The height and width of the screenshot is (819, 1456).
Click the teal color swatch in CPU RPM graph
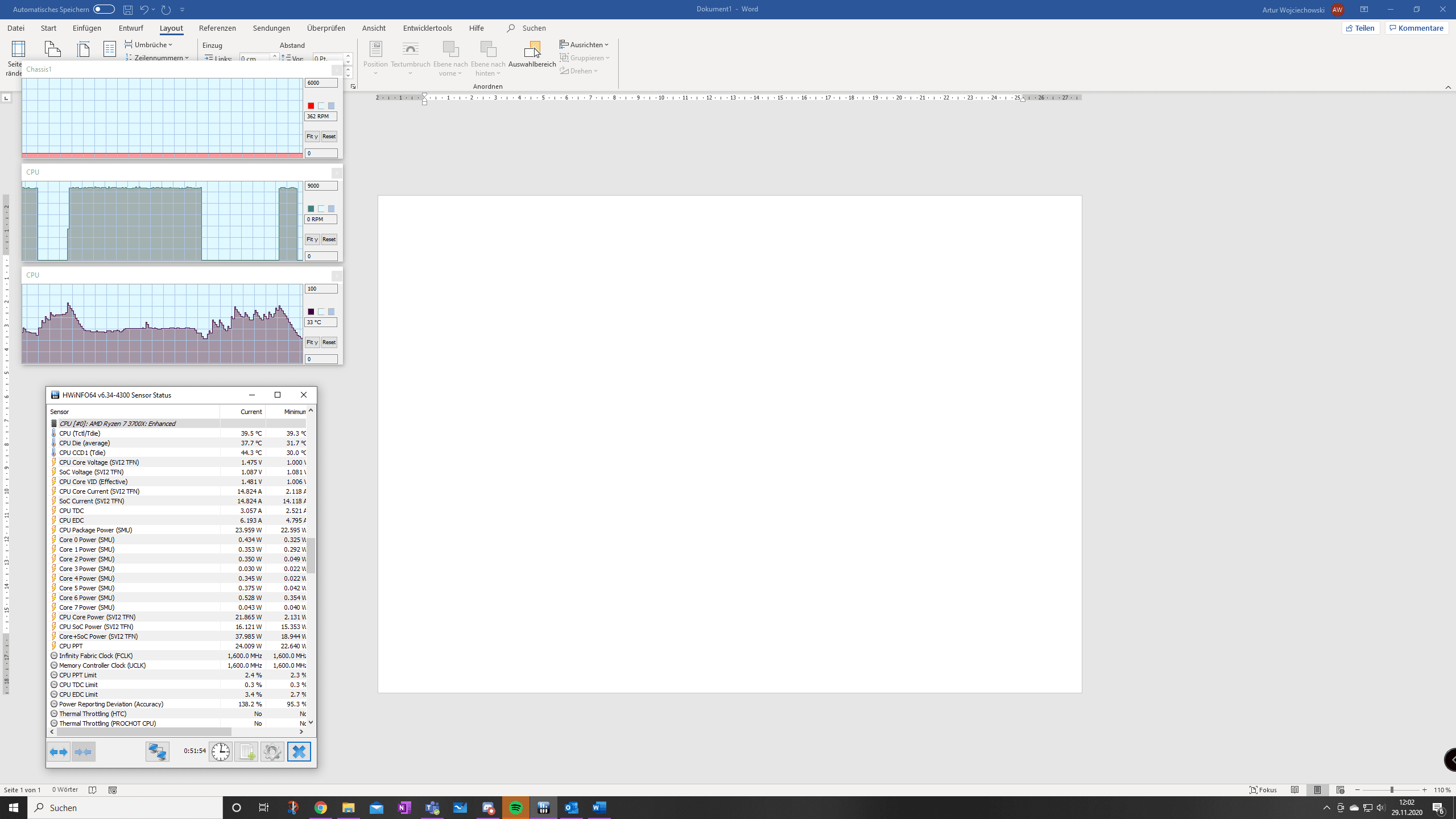coord(311,209)
